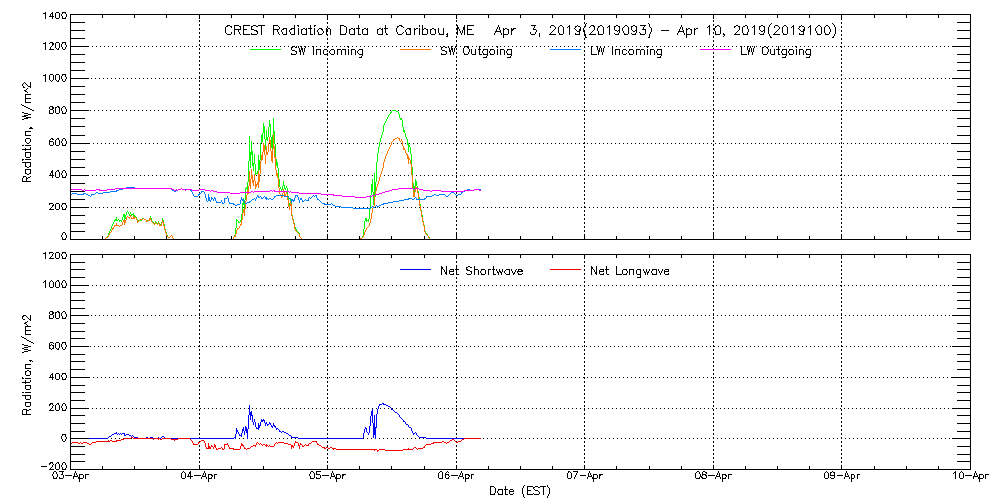Viewport: 1000px width, 500px height.
Task: Click the upper chart's Radiation W/m^2 axis title
Action: pyautogui.click(x=29, y=127)
